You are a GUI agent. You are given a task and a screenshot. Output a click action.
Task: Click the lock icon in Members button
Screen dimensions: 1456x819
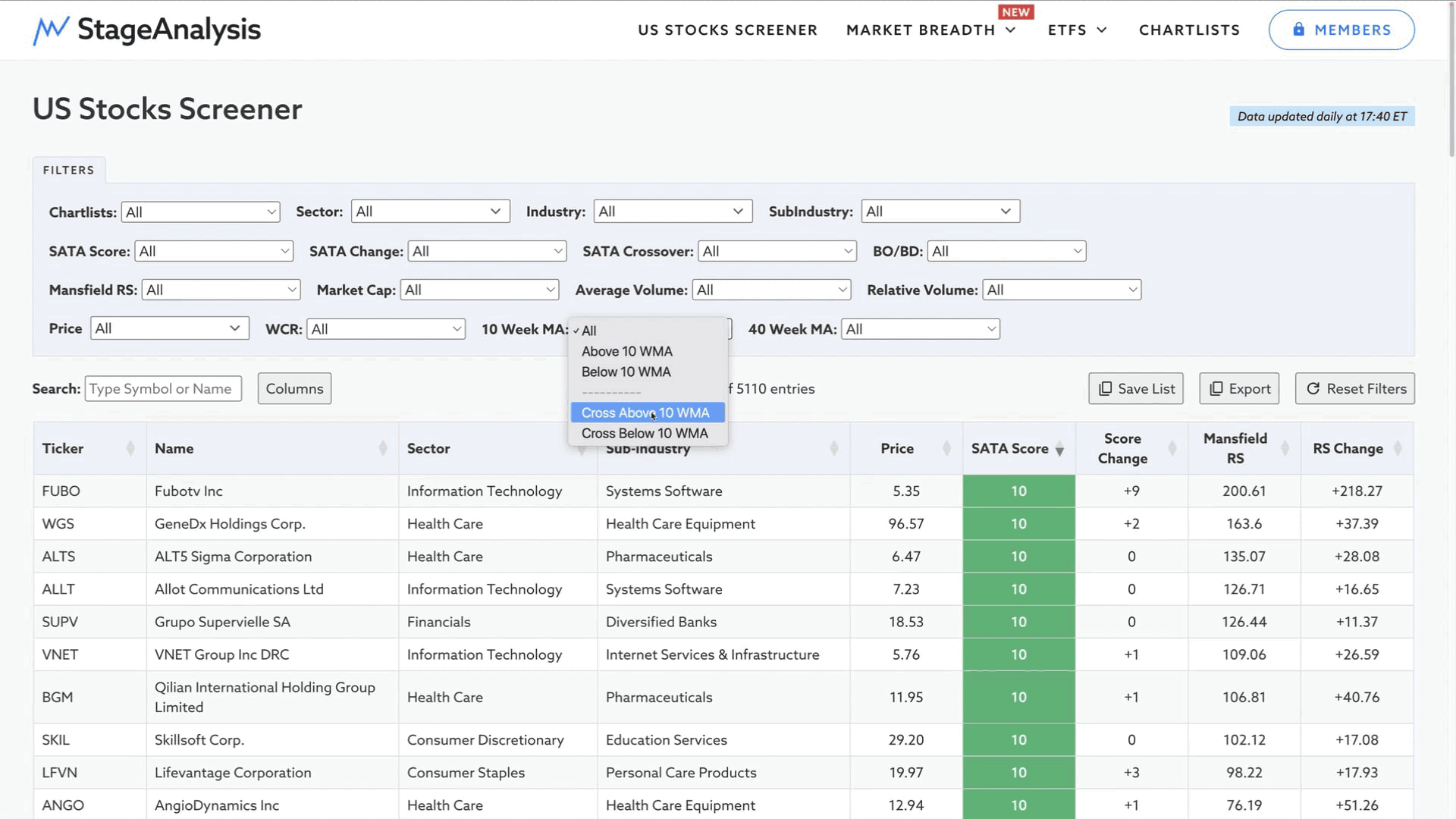tap(1298, 30)
